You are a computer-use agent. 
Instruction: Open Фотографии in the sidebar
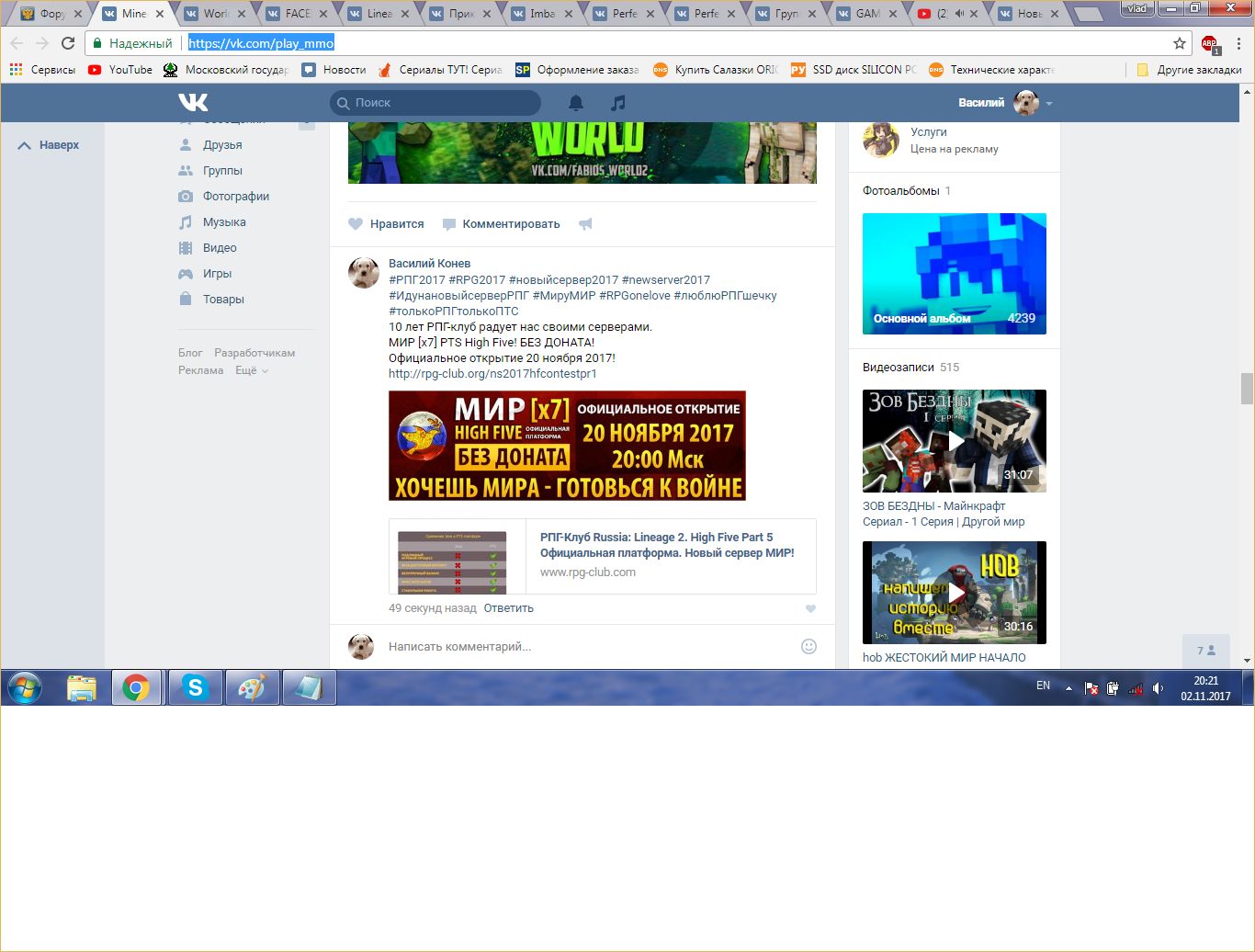click(236, 197)
